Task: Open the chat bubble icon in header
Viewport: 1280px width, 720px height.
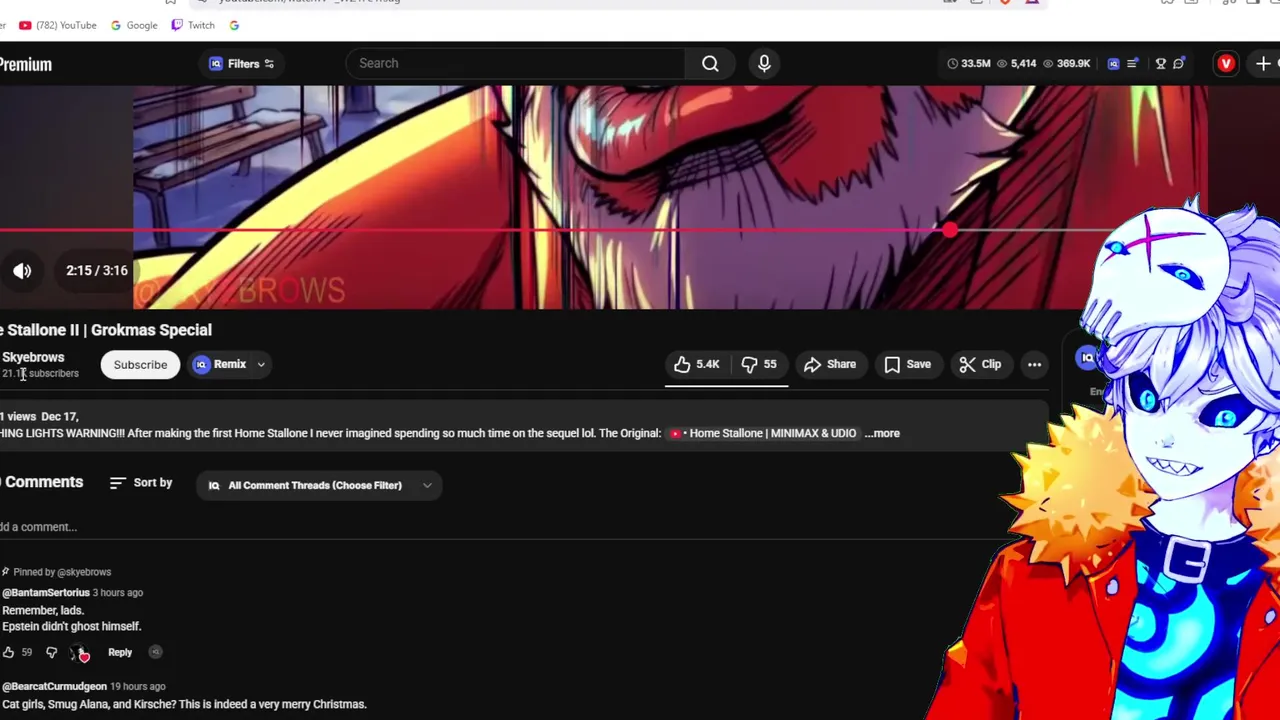Action: pos(1179,64)
